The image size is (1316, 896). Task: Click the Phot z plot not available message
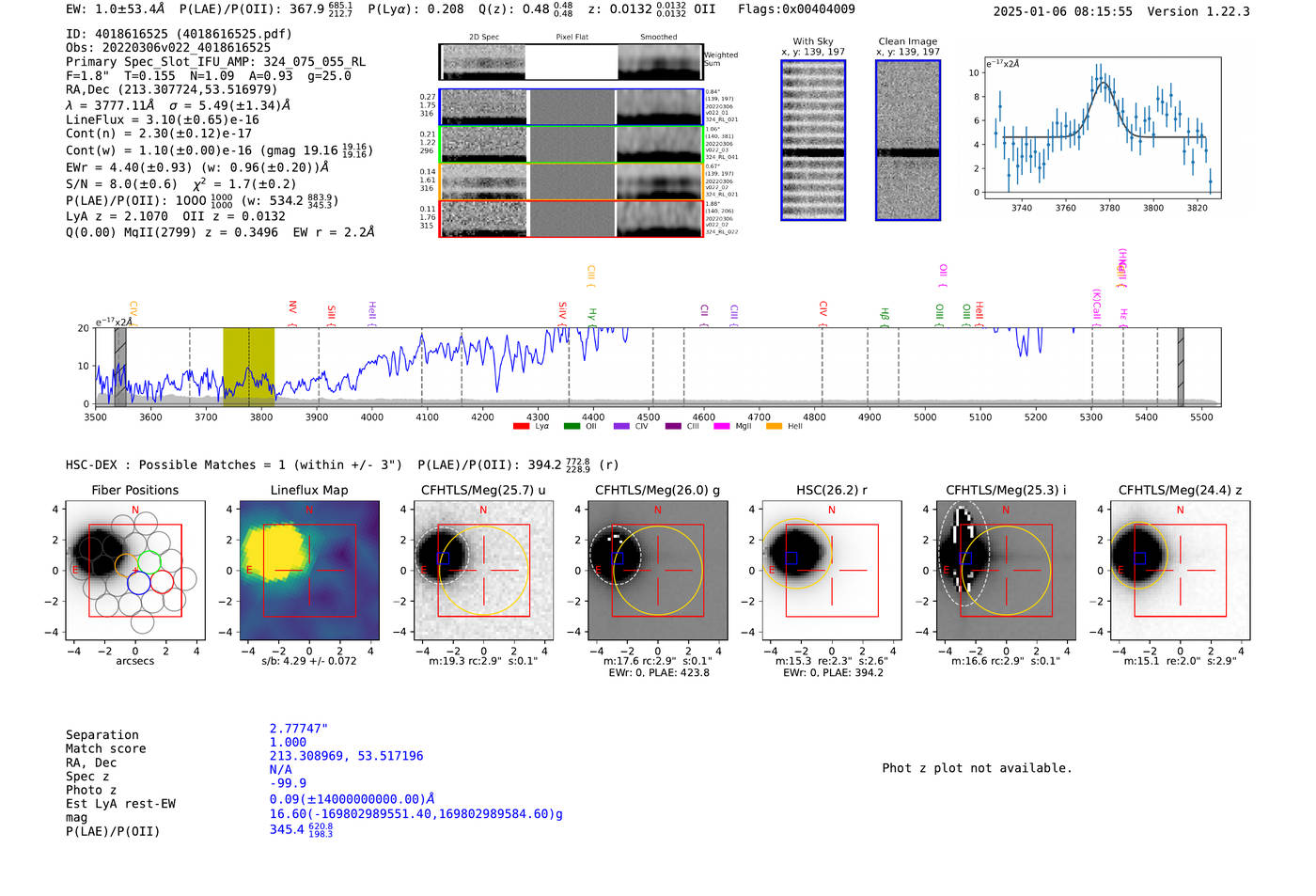pos(977,768)
